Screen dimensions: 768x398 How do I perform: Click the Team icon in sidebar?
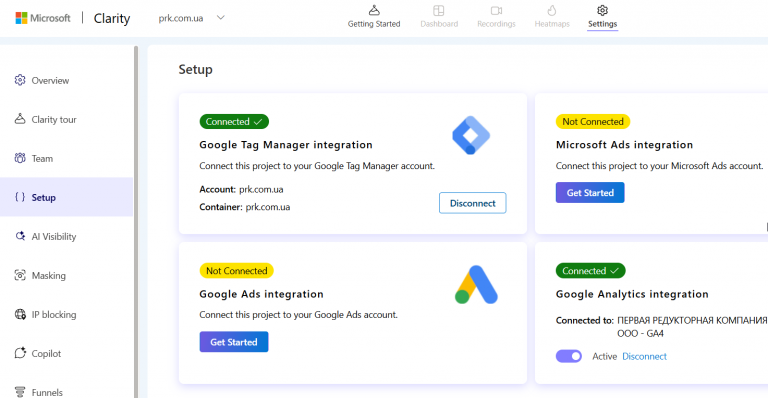[20, 158]
